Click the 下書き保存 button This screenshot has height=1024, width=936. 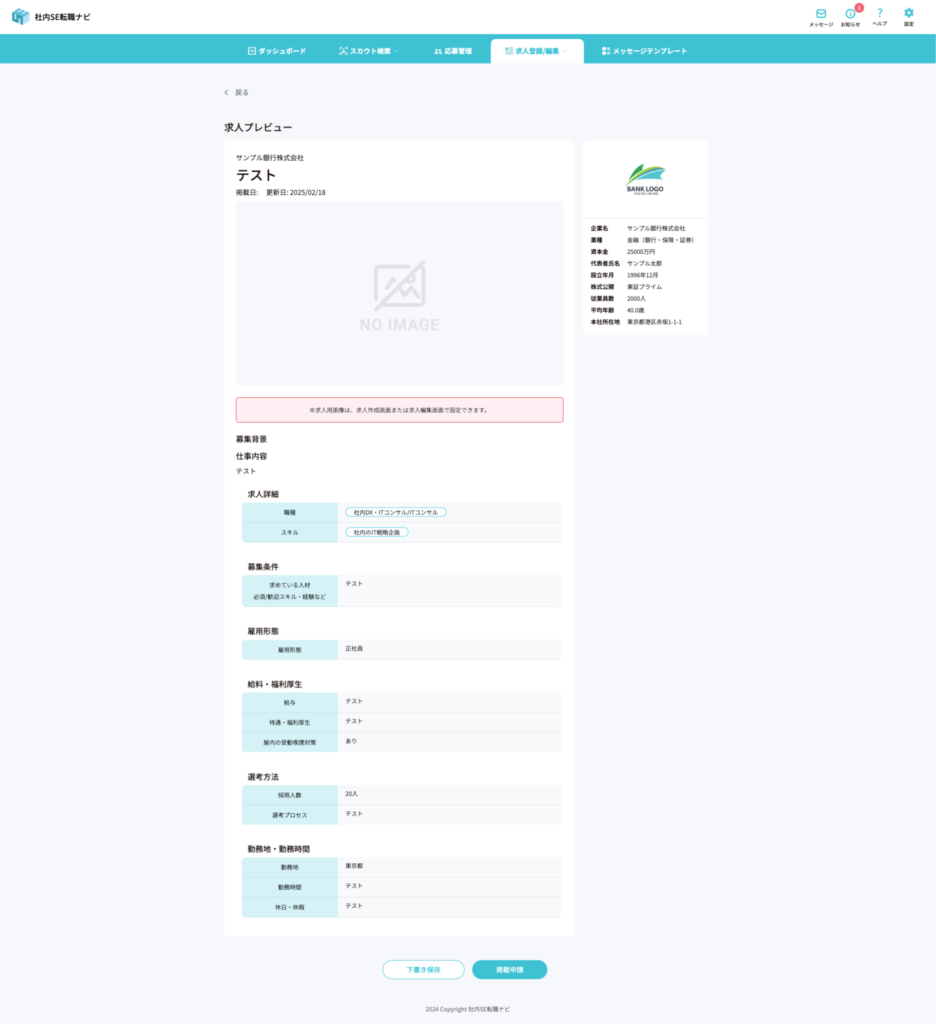click(x=423, y=970)
